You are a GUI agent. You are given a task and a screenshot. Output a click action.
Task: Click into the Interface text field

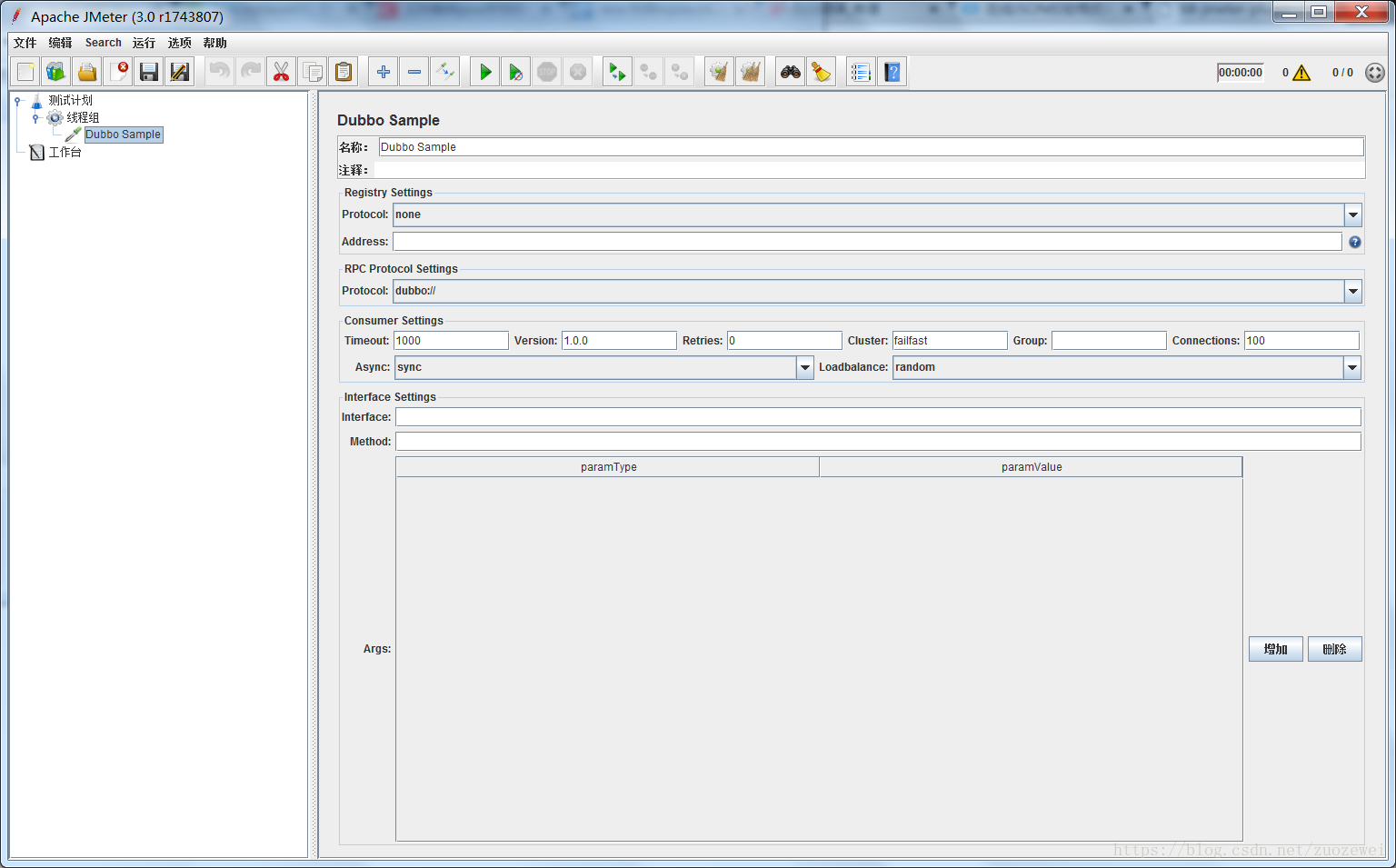(x=878, y=417)
